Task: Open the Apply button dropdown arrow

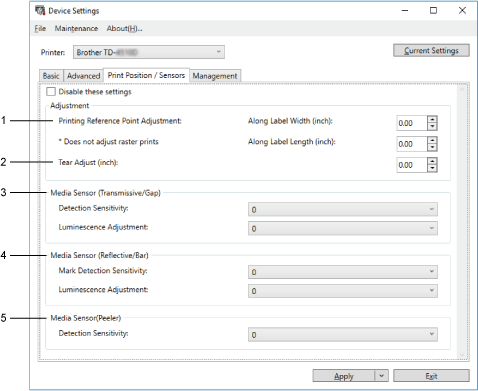Action: 381,376
